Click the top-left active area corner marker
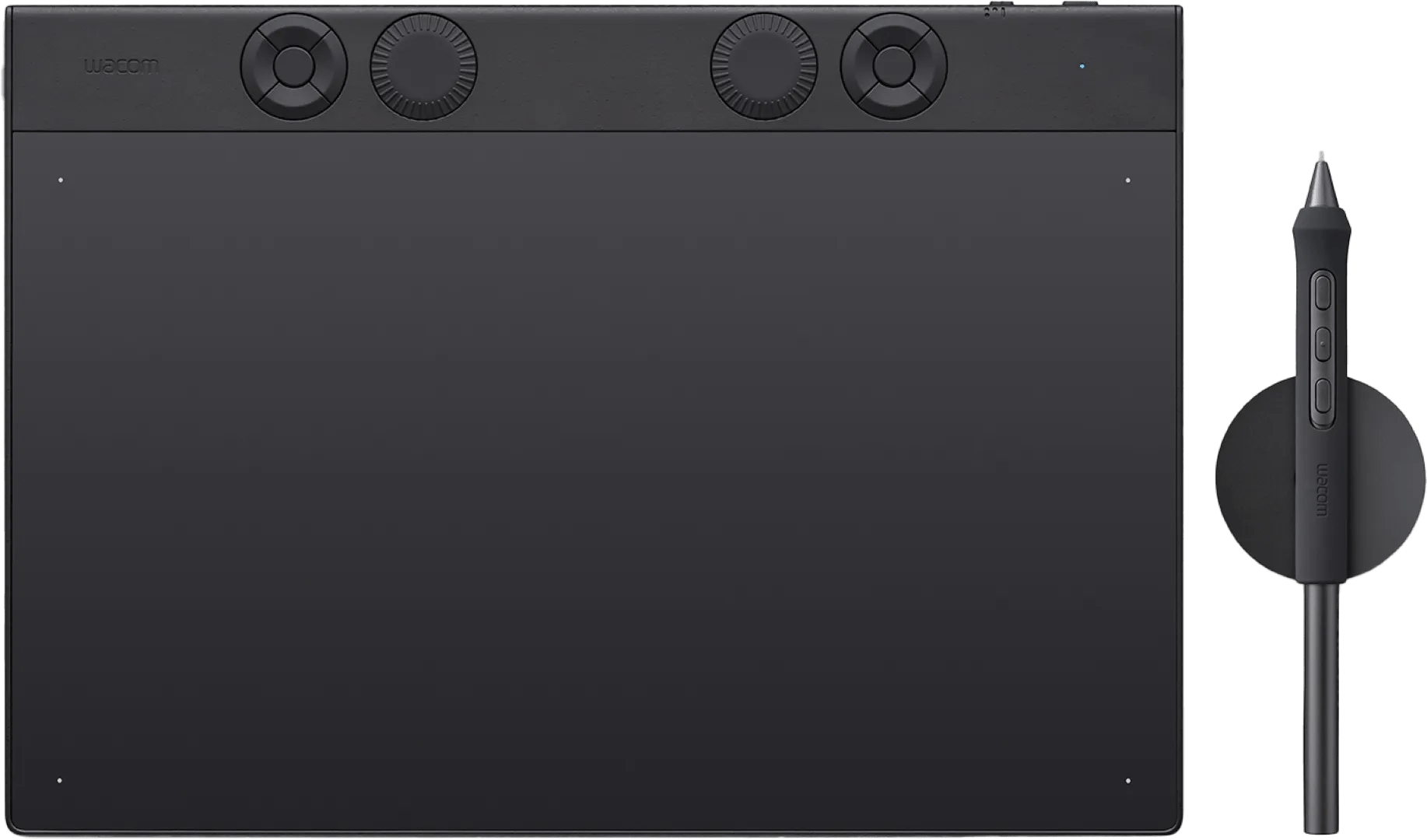1427x840 pixels. coord(61,180)
